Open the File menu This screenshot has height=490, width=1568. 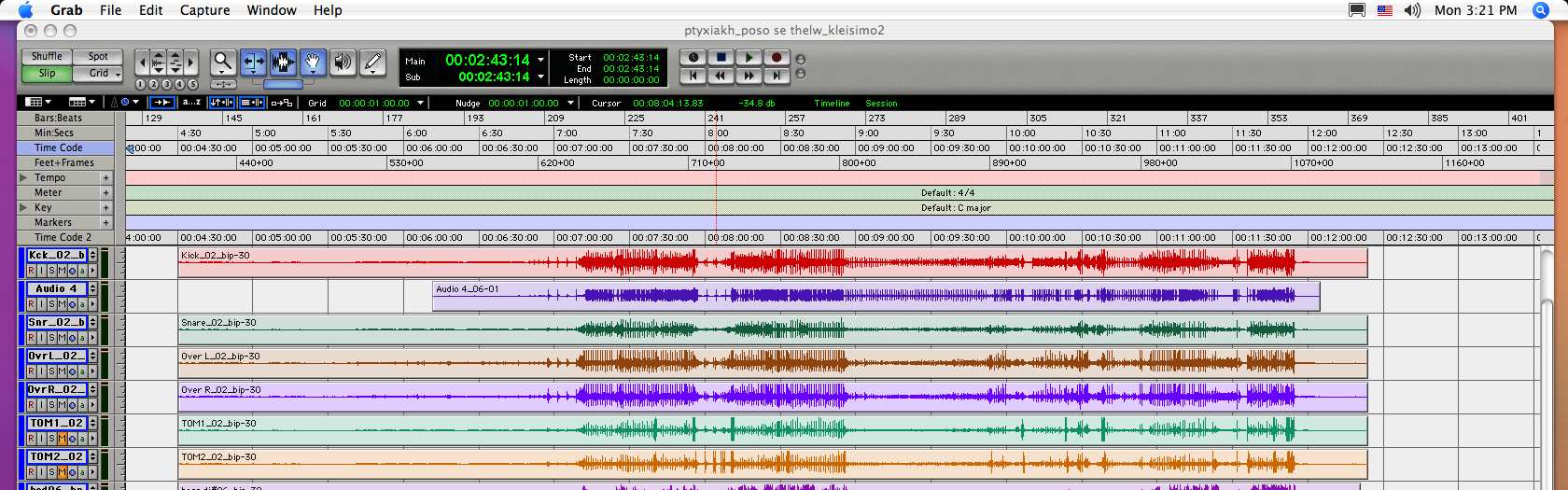(110, 10)
